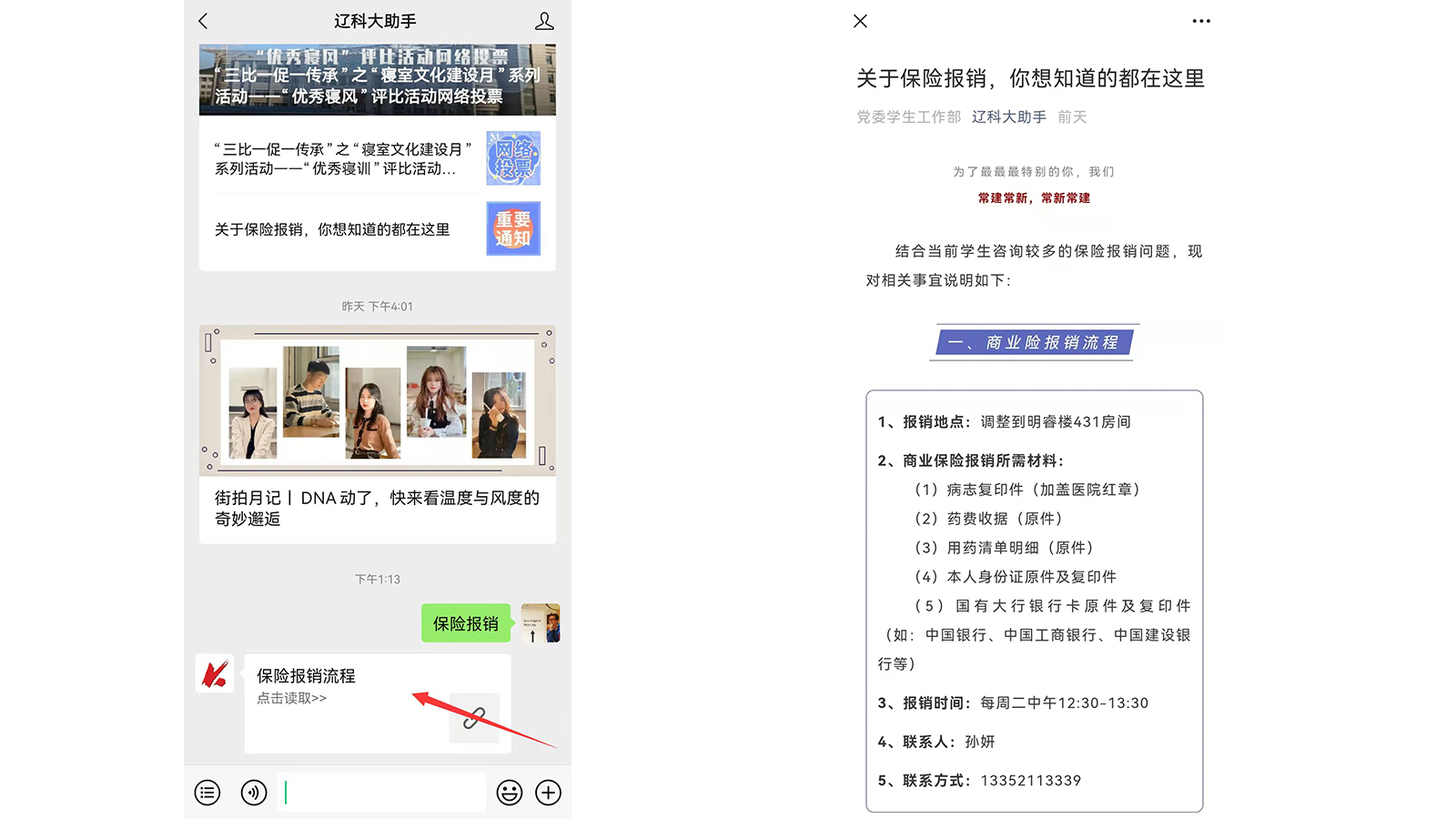
Task: Open the street photography collage image
Action: click(x=377, y=400)
